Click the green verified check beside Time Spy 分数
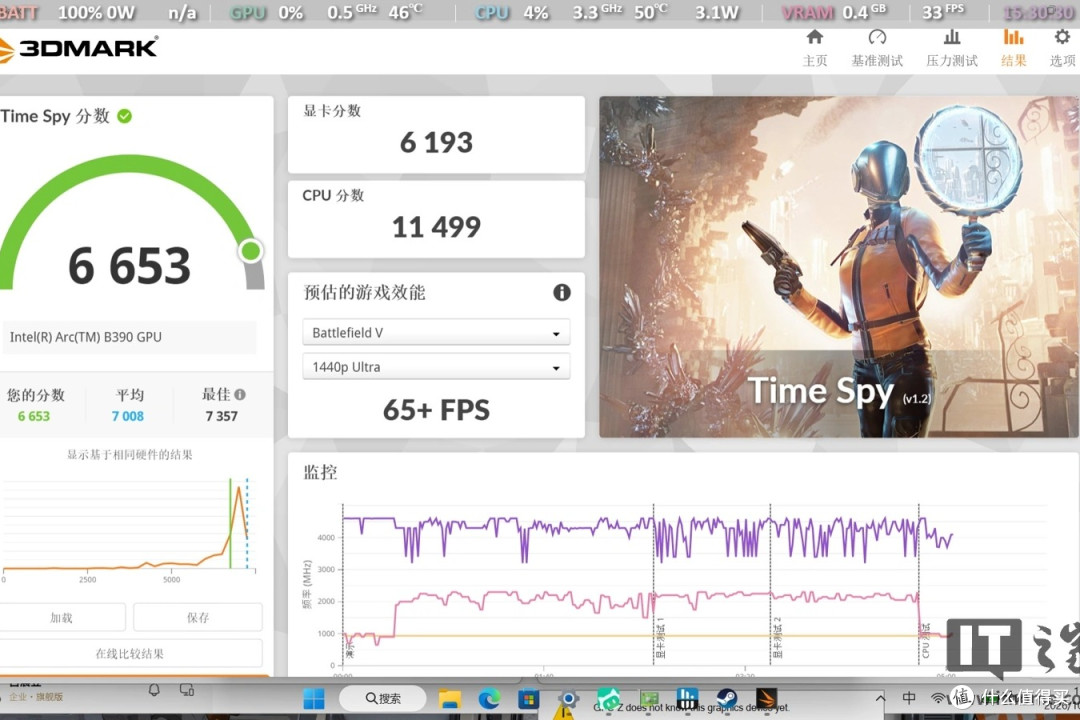 (x=125, y=116)
